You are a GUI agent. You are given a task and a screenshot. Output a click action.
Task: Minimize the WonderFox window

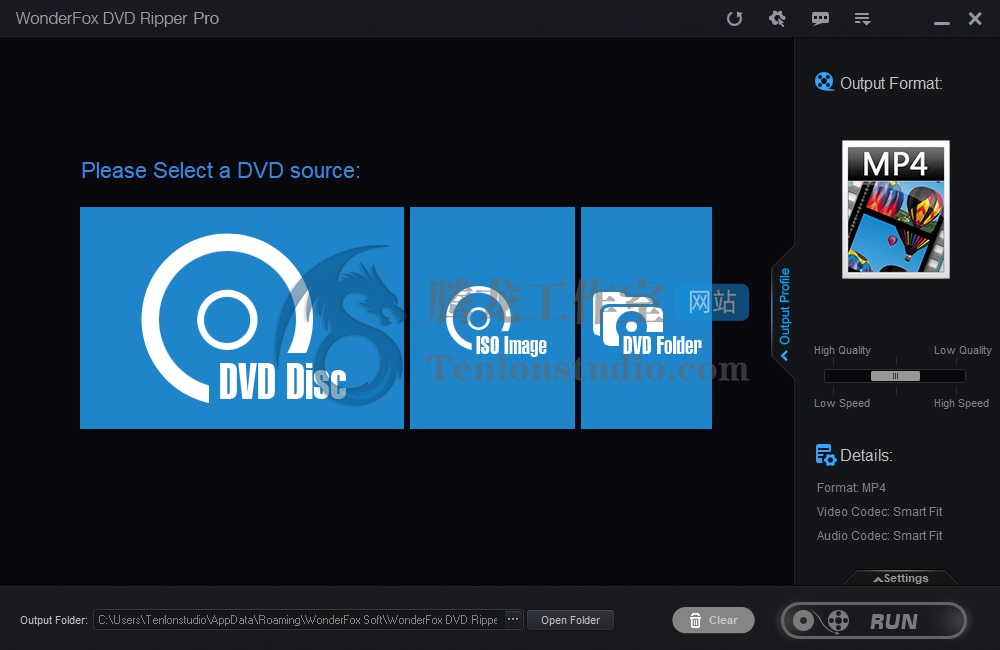click(942, 22)
